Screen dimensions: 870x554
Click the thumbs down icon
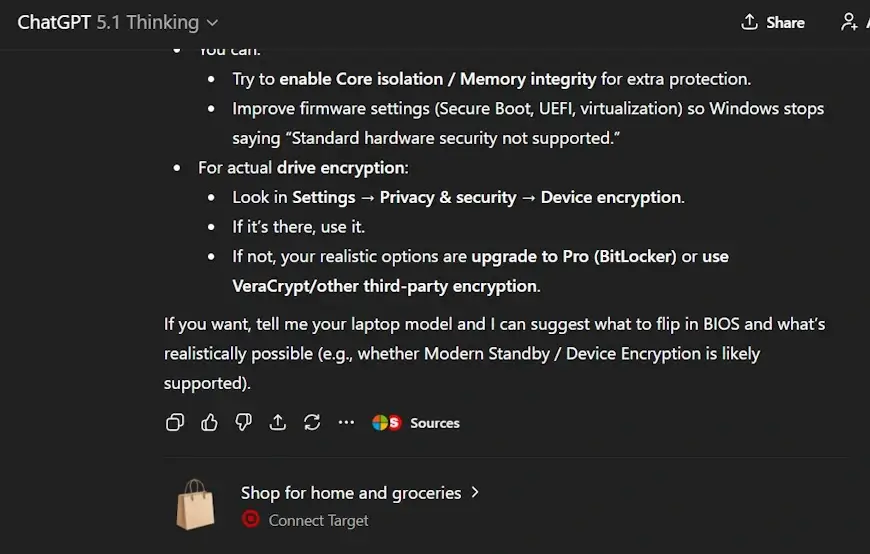pos(243,423)
